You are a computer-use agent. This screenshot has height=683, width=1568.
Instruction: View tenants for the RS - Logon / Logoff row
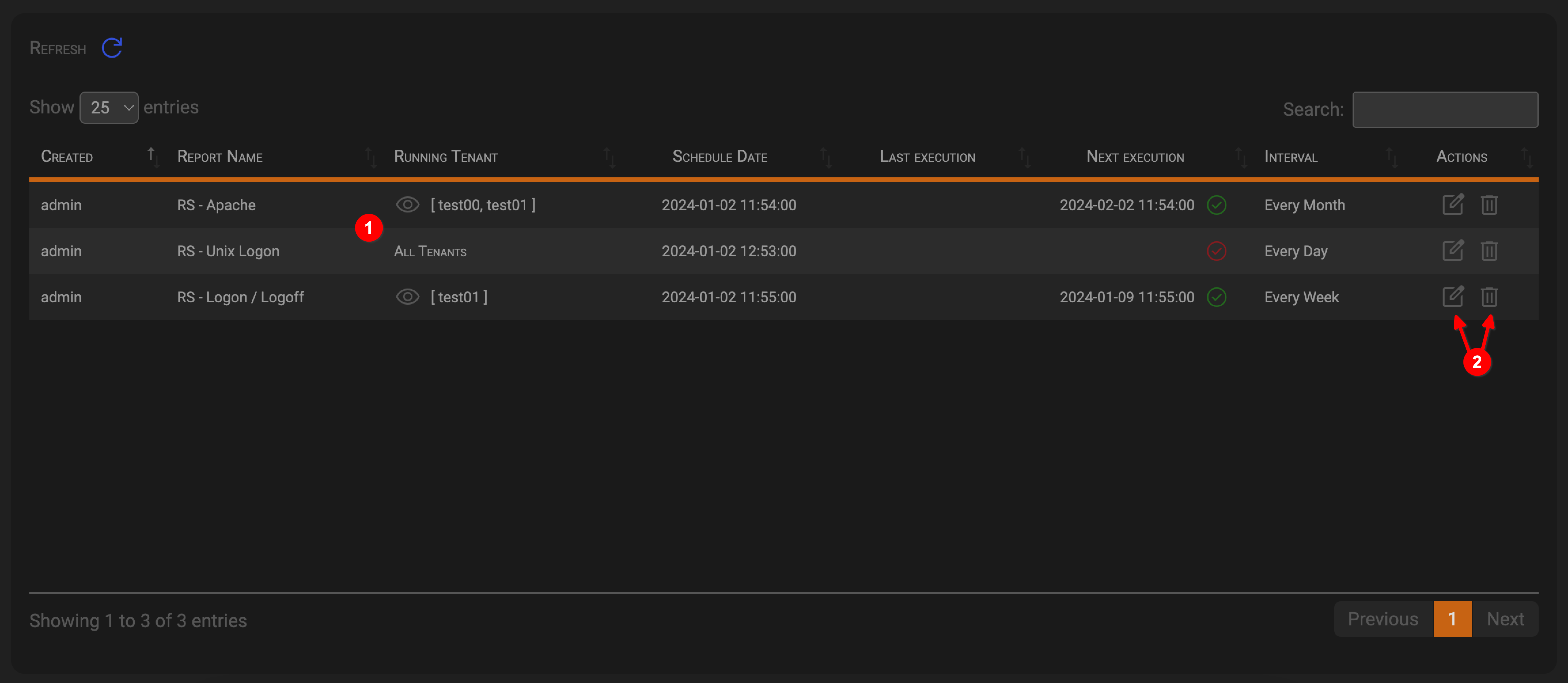(x=407, y=297)
